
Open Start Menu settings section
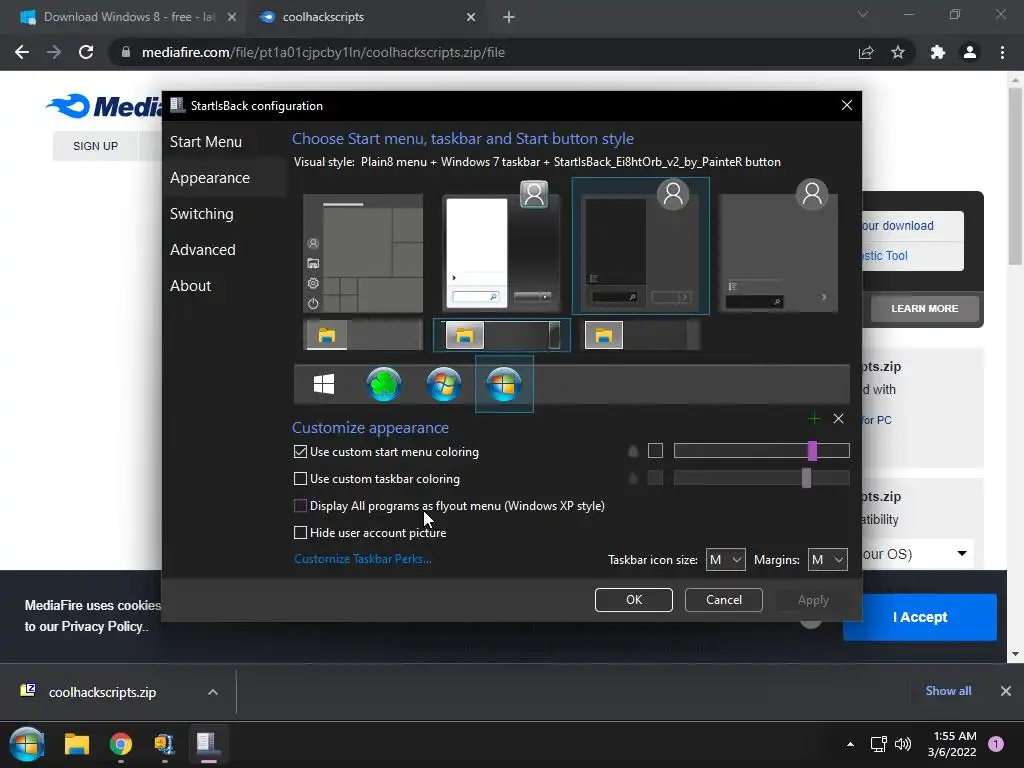point(206,142)
